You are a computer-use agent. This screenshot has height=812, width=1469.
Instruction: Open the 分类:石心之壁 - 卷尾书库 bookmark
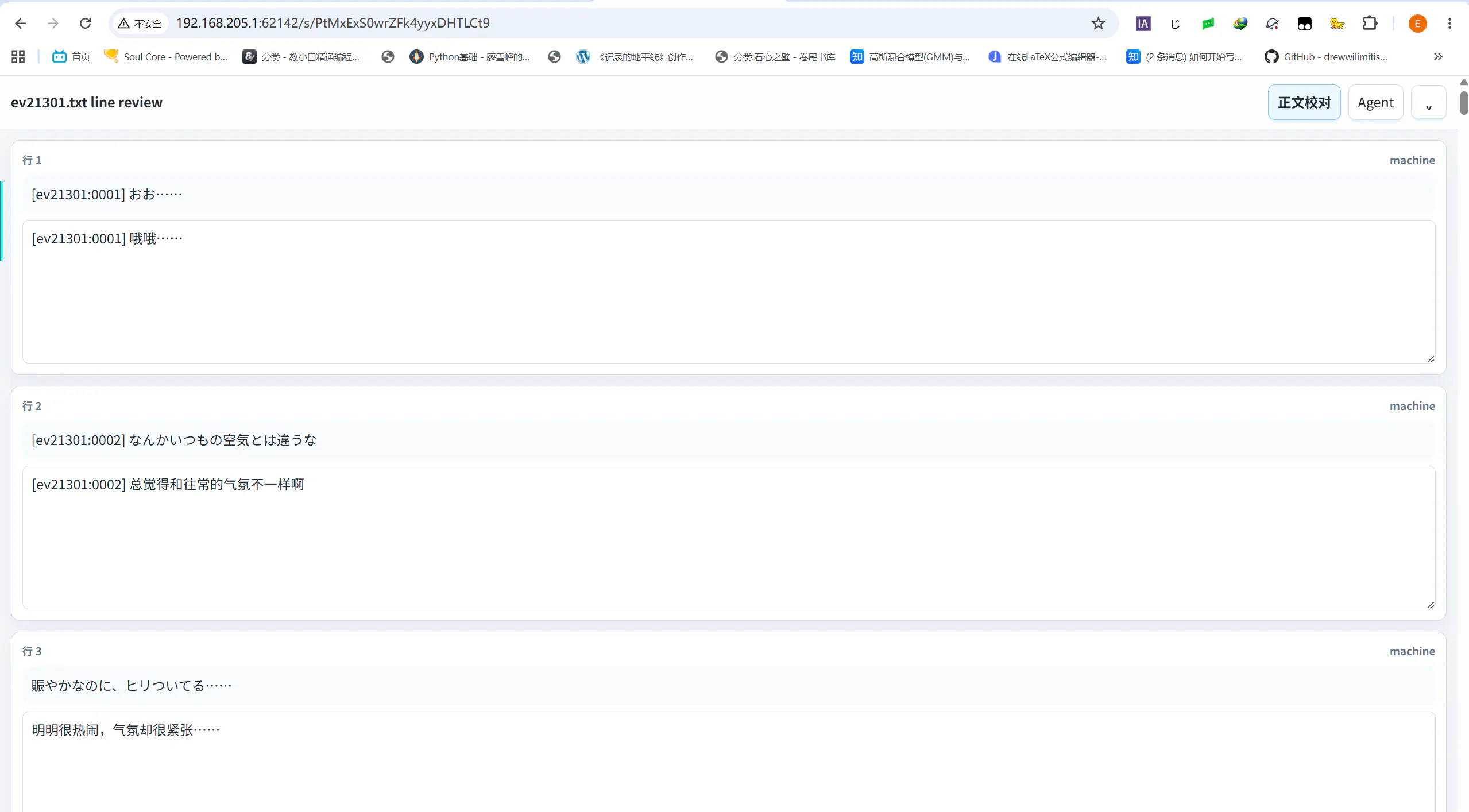coord(775,56)
